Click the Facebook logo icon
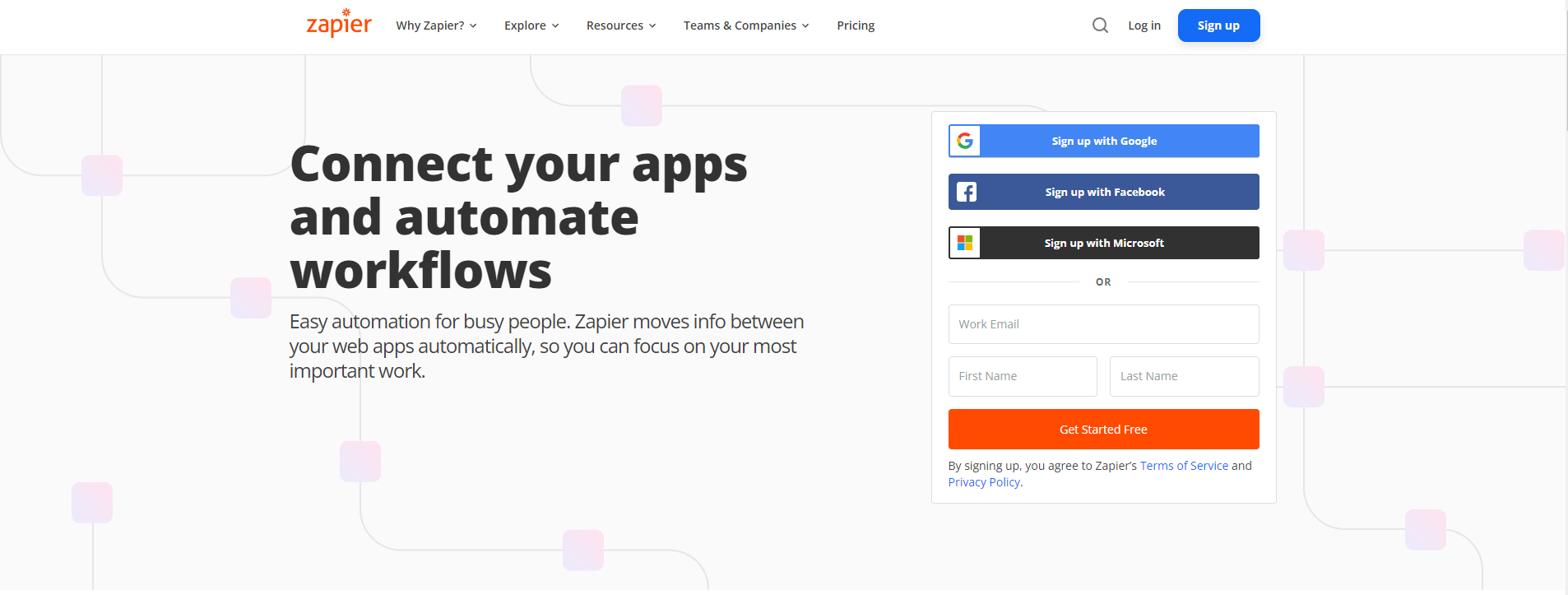This screenshot has width=1568, height=595. [967, 193]
